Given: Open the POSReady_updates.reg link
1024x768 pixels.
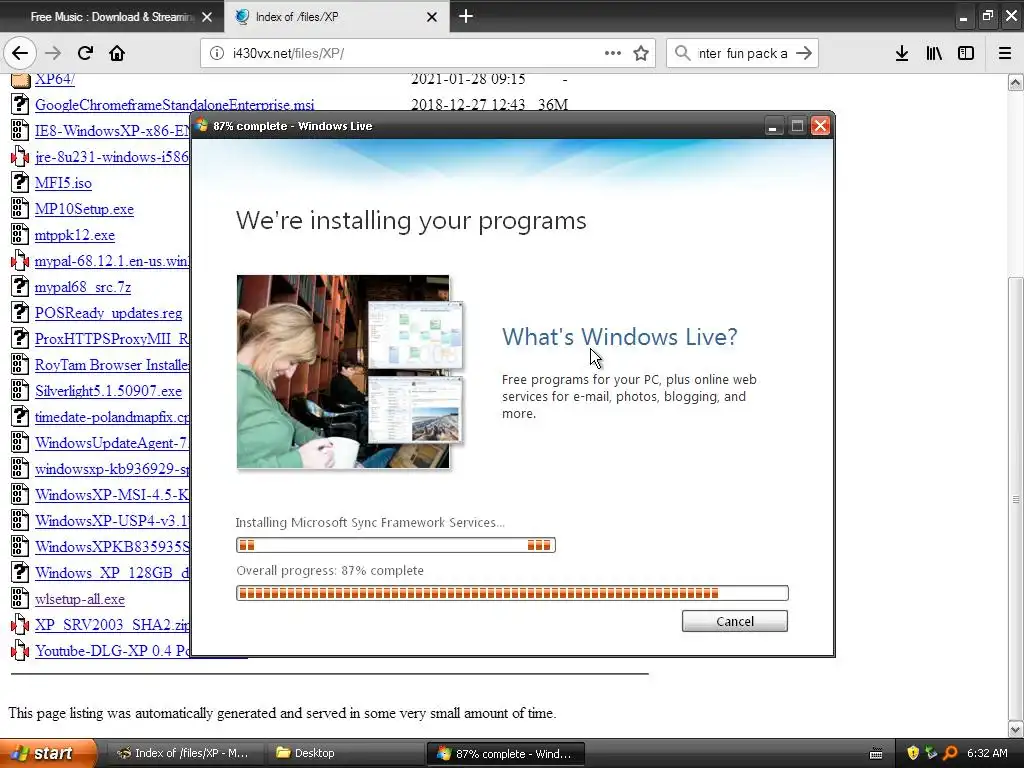Looking at the screenshot, I should pos(108,313).
